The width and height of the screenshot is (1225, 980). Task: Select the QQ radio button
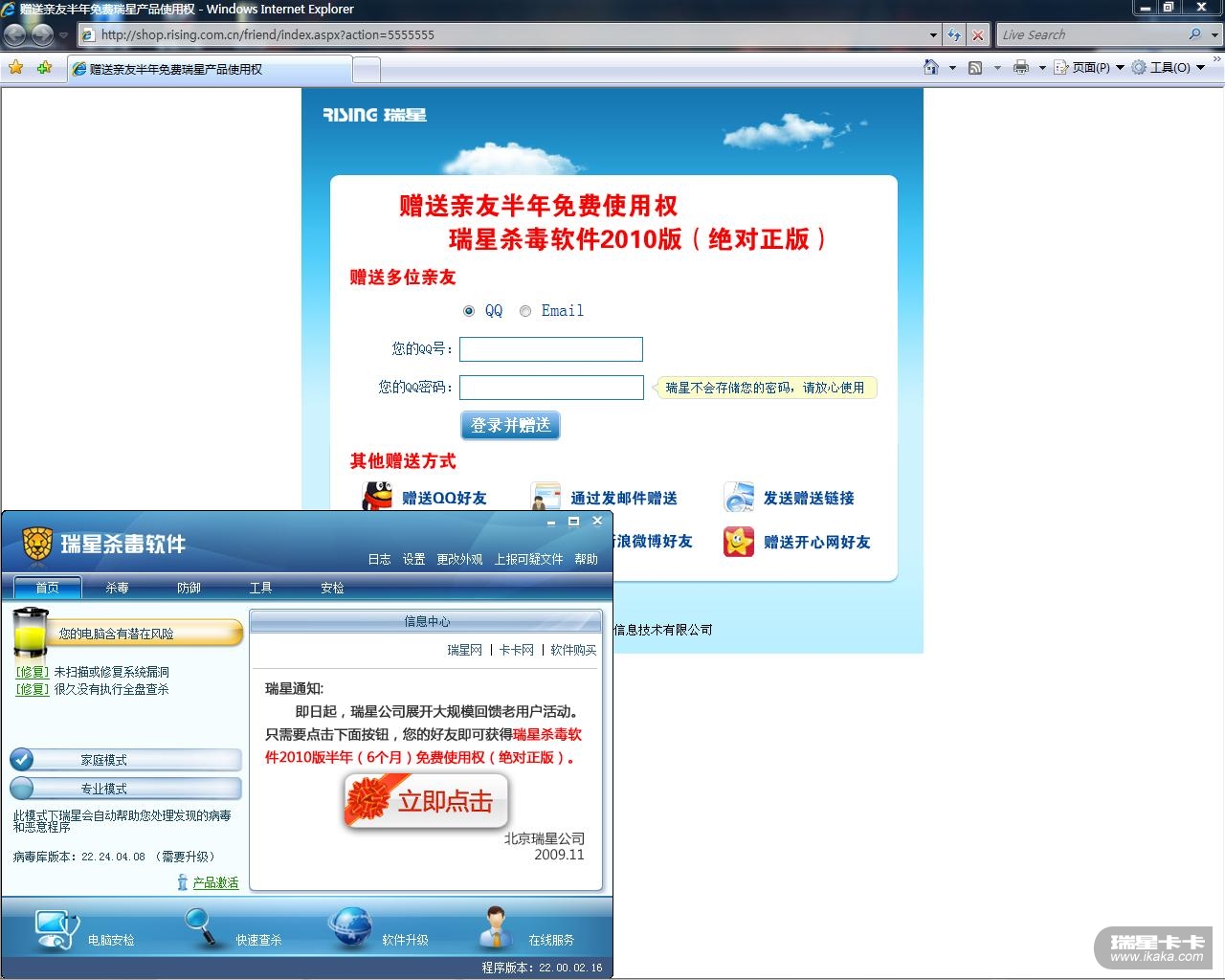[x=469, y=311]
